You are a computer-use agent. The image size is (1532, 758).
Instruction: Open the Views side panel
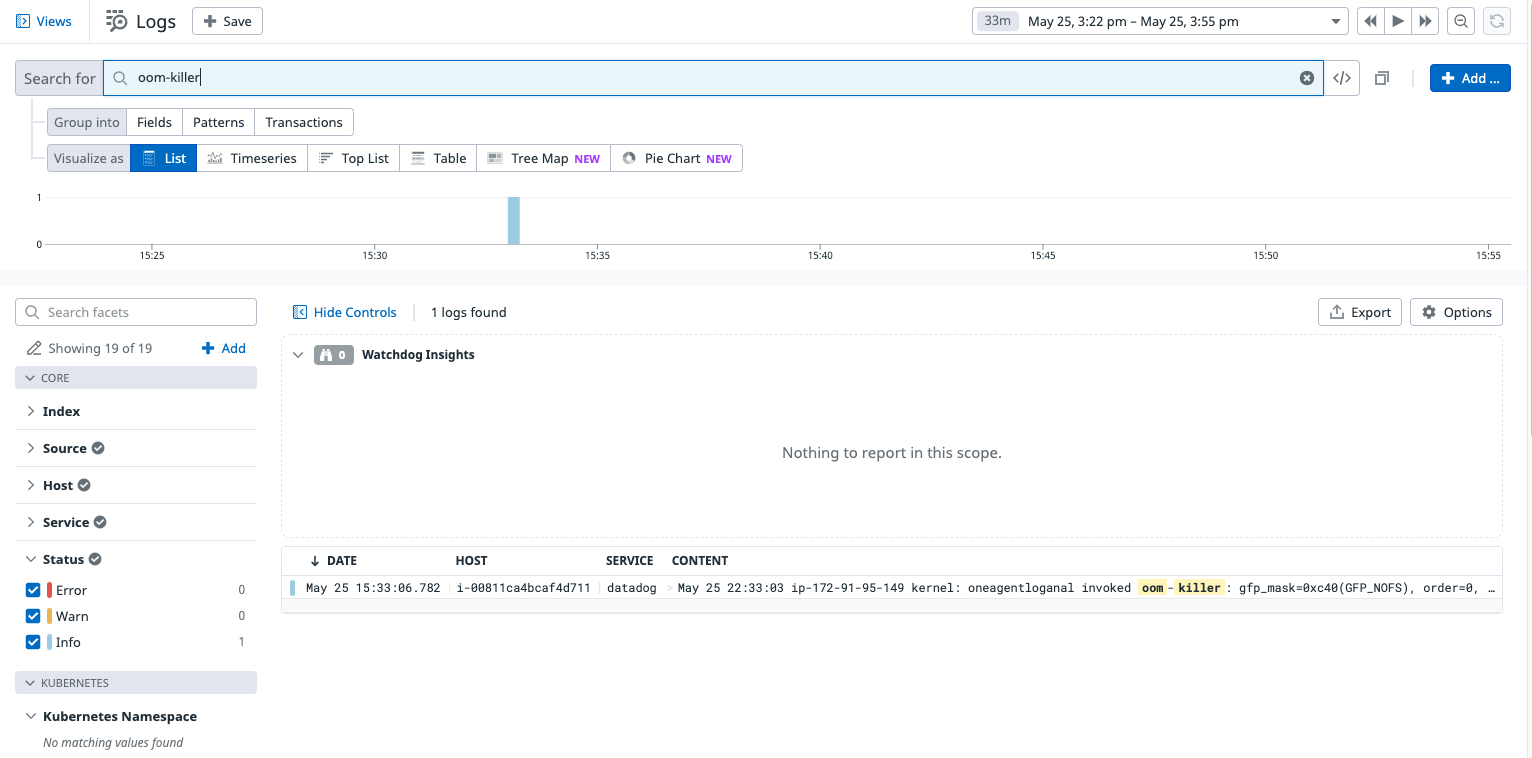click(44, 21)
